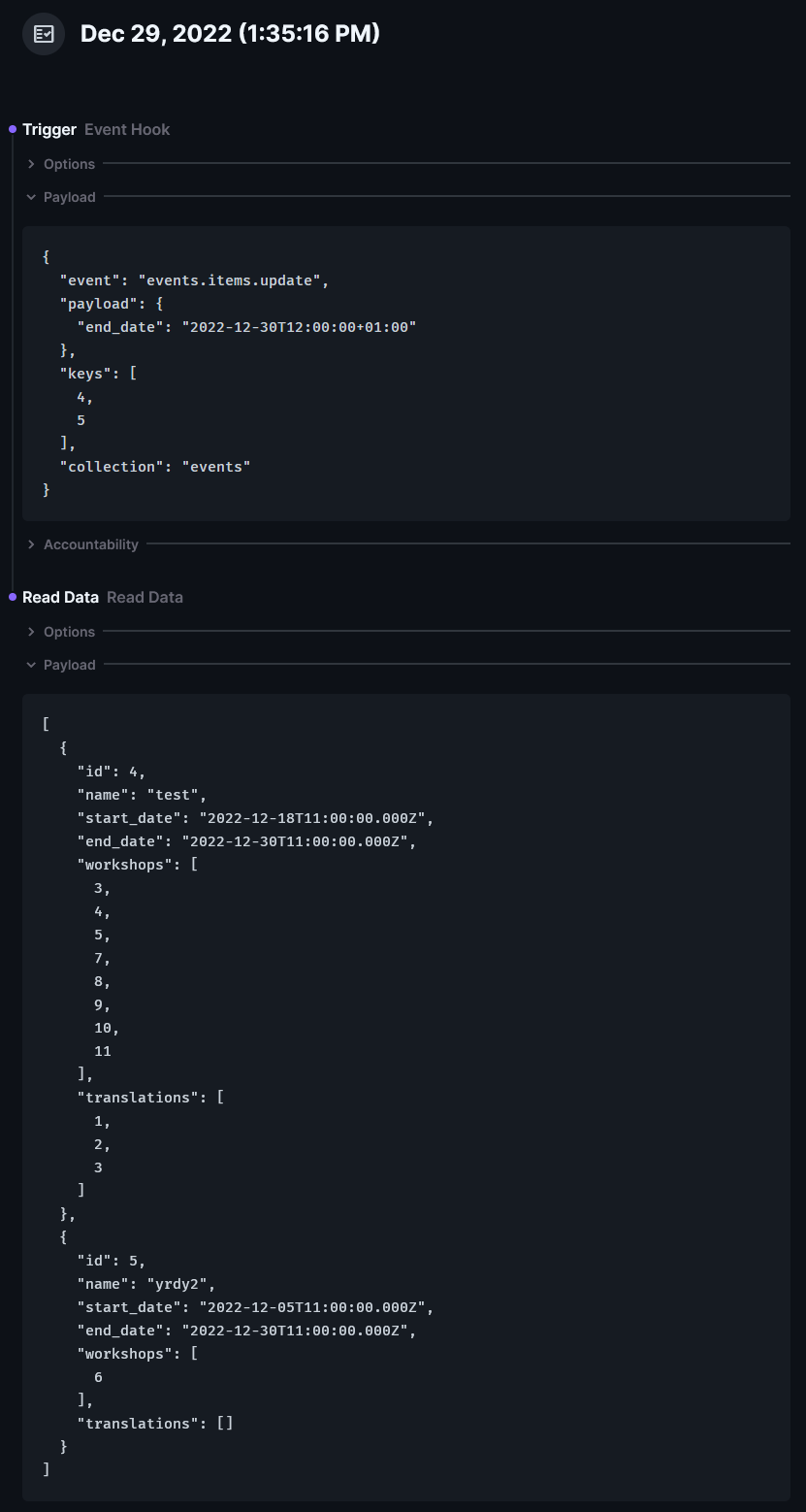806x1512 pixels.
Task: Click the purple status dot beside Read Data
Action: click(12, 596)
